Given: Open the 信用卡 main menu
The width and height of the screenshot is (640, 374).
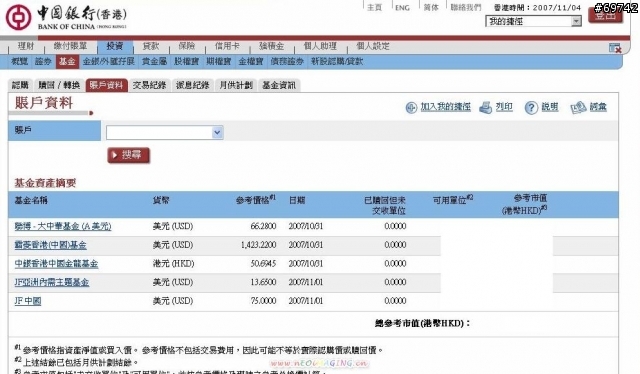Looking at the screenshot, I should coord(227,46).
